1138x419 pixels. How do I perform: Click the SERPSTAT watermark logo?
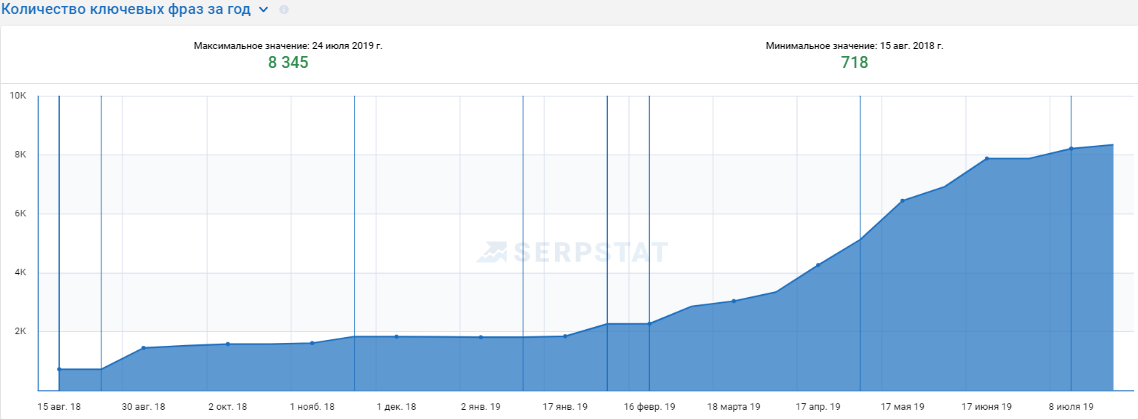(x=572, y=251)
